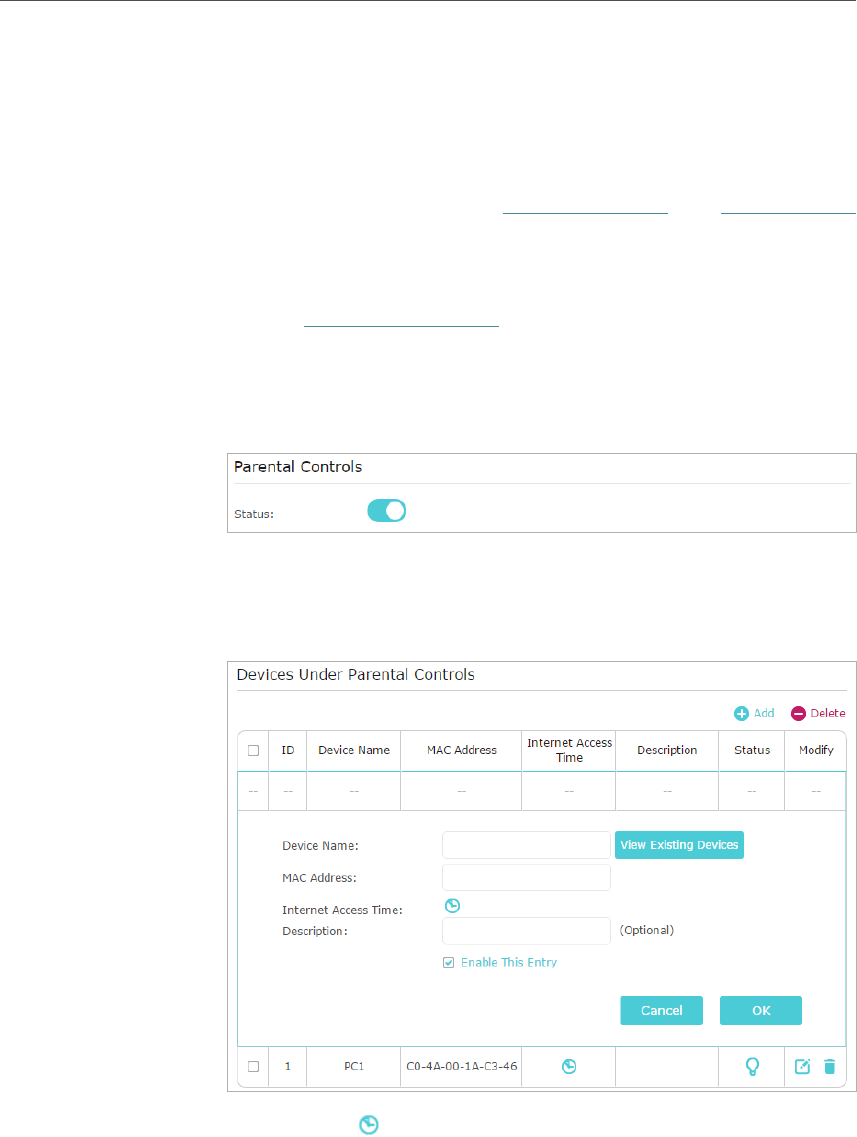
Task: Click the Internet Access Time column header
Action: click(569, 750)
